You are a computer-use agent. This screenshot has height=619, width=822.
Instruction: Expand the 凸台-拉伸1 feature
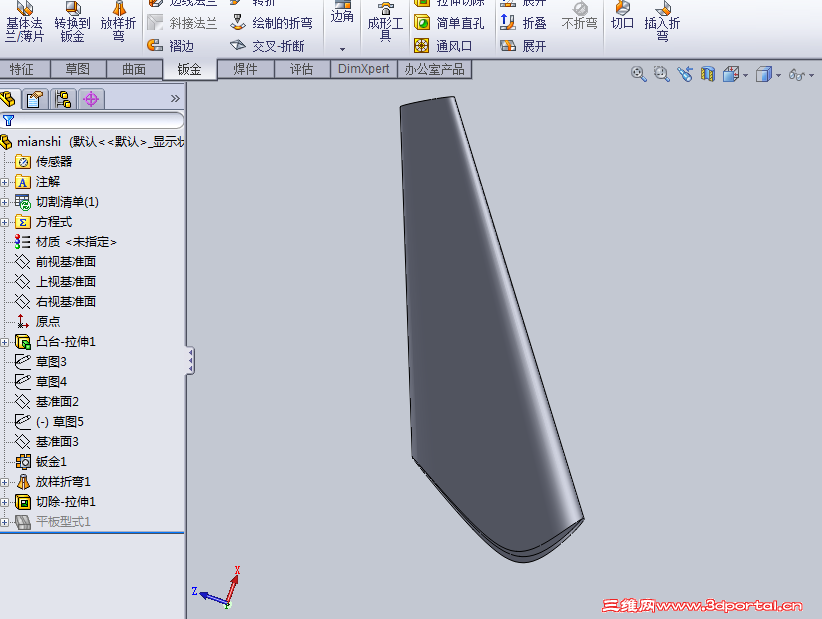pyautogui.click(x=5, y=343)
